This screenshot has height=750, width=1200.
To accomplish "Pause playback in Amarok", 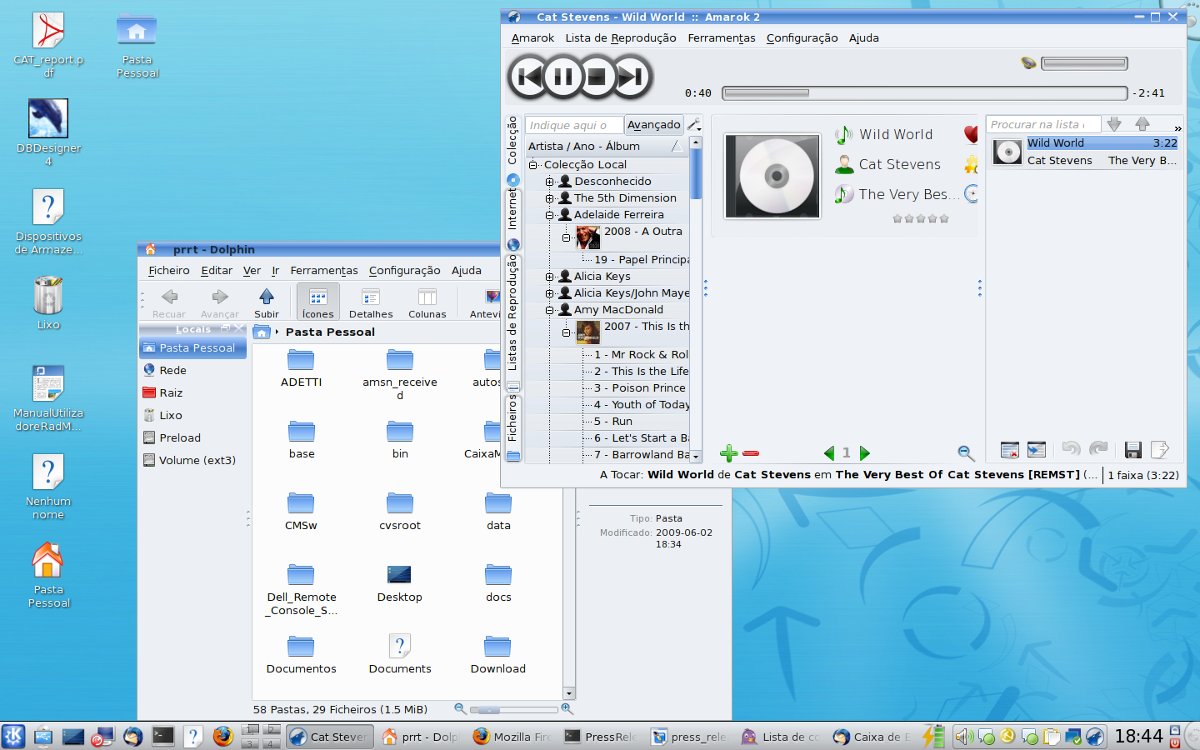I will pyautogui.click(x=563, y=77).
